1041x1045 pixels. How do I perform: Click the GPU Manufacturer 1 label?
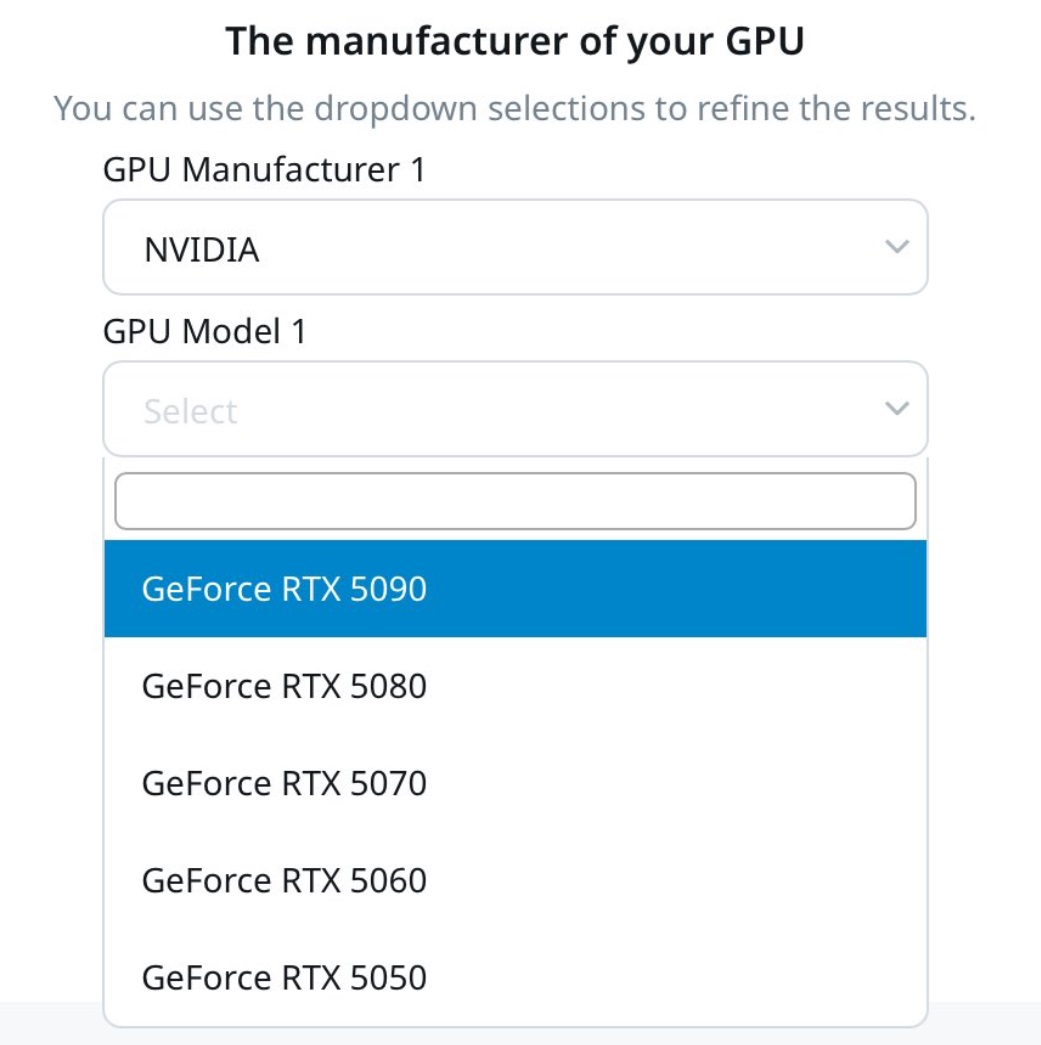click(x=264, y=169)
